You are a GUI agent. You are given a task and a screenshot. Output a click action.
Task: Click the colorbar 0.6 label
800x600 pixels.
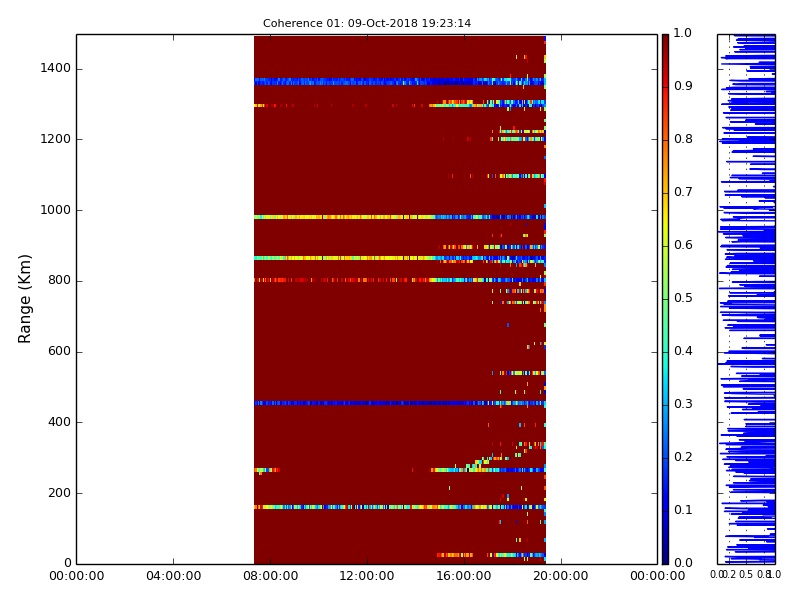[x=683, y=245]
